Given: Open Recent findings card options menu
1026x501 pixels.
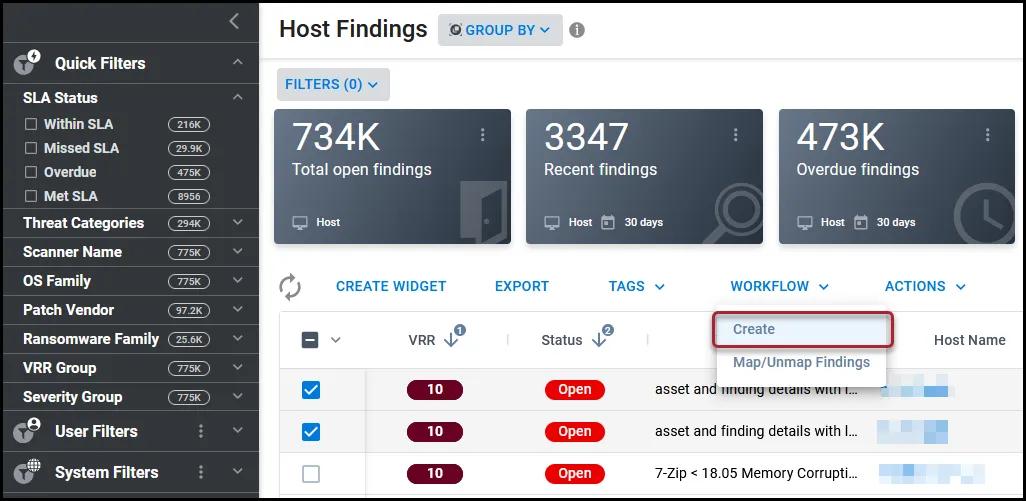Looking at the screenshot, I should (735, 135).
